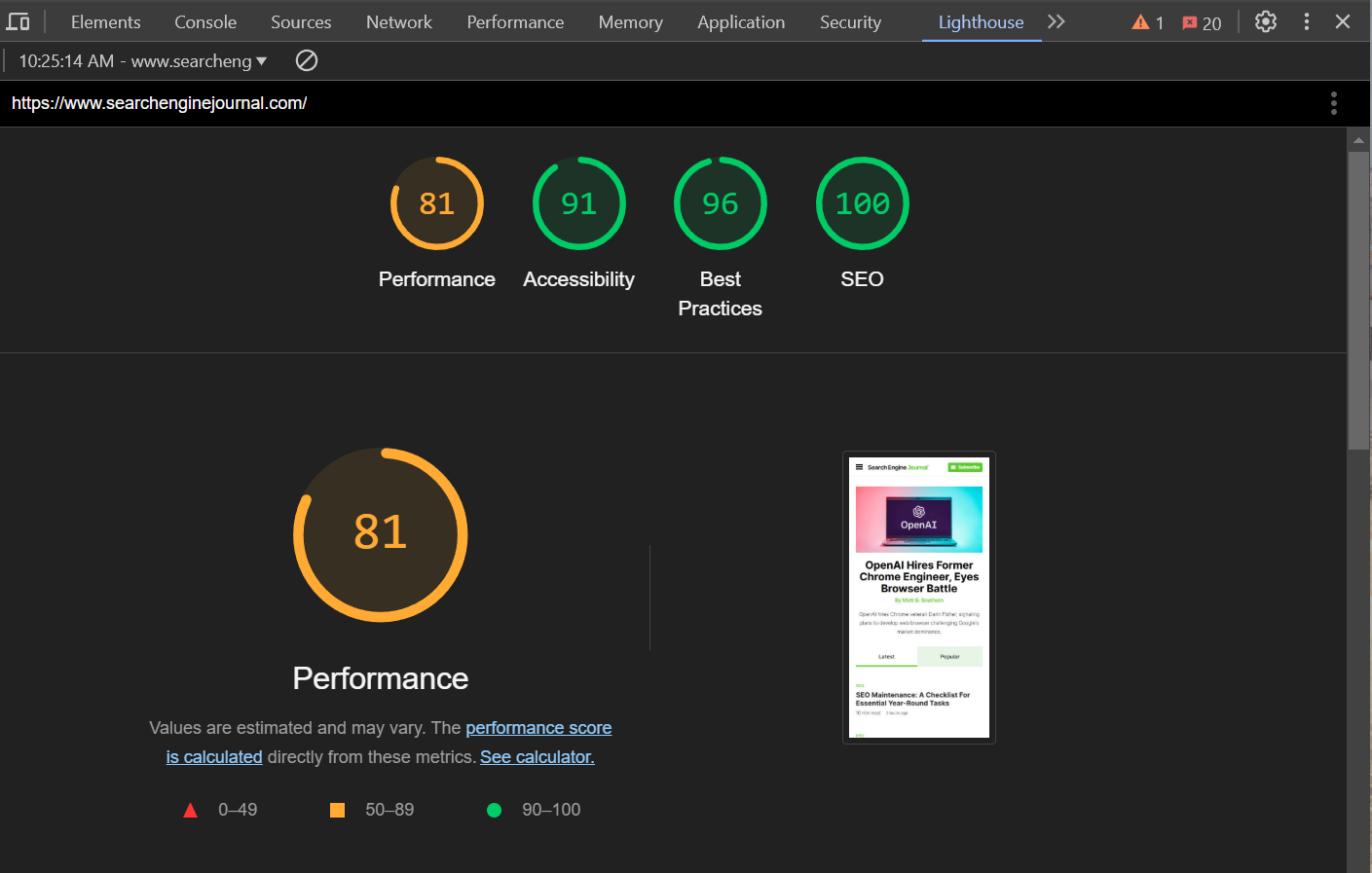Image resolution: width=1372 pixels, height=873 pixels.
Task: Click the Performance 81 score gauge
Action: click(x=436, y=203)
